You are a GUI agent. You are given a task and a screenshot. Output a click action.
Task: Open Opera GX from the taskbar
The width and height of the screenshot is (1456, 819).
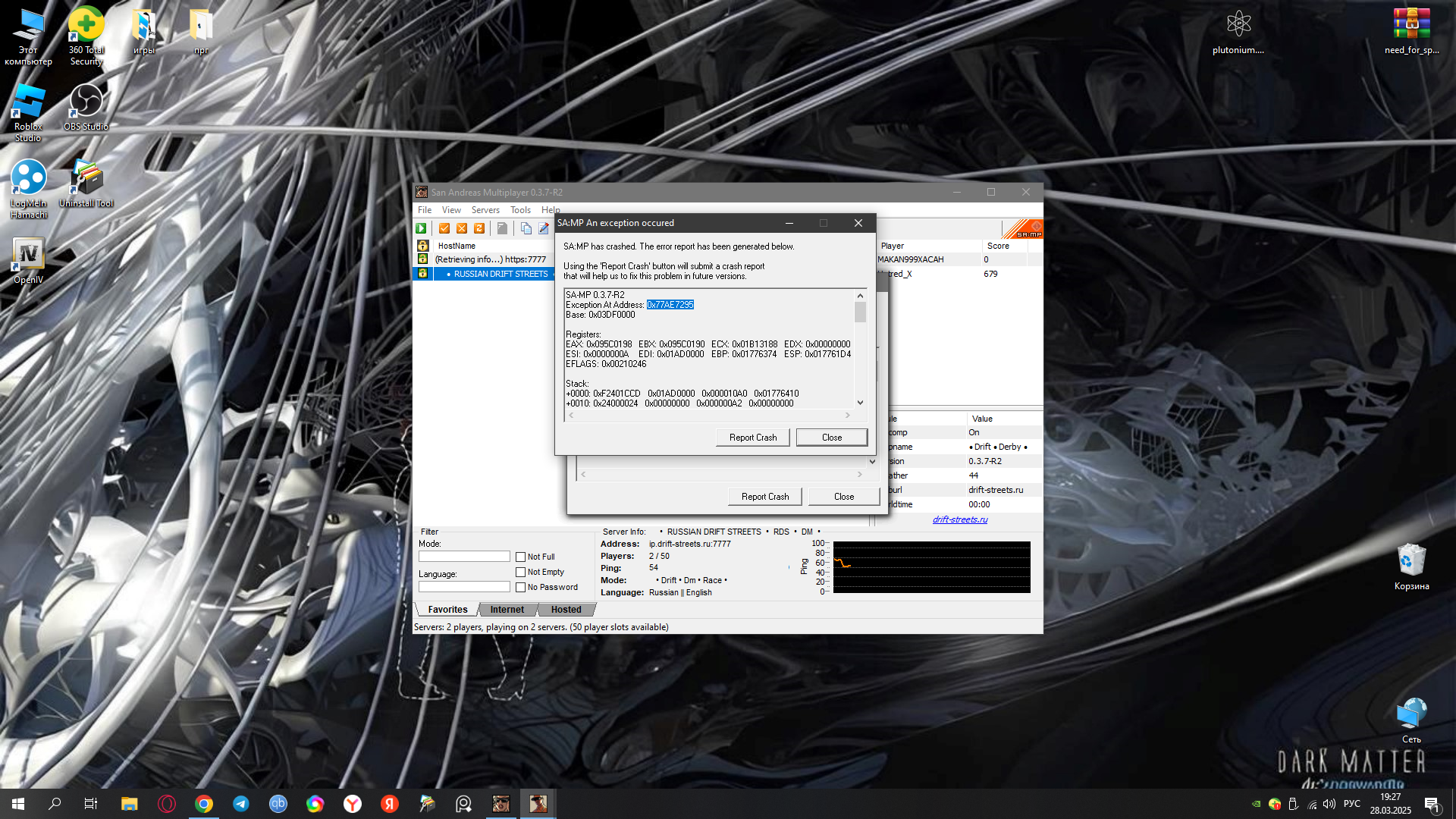pyautogui.click(x=167, y=804)
